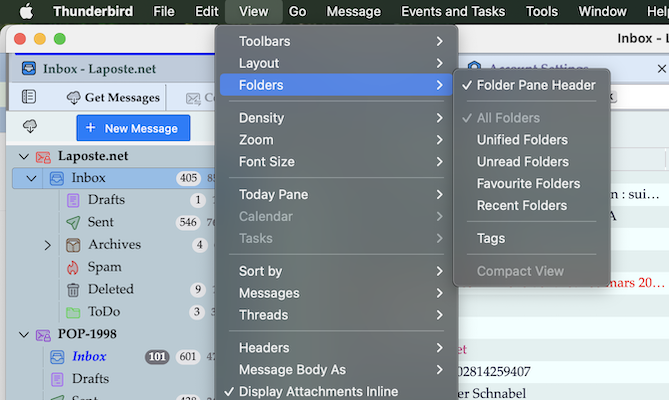This screenshot has width=669, height=400.
Task: Close the Account Settings tab
Action: tap(662, 69)
